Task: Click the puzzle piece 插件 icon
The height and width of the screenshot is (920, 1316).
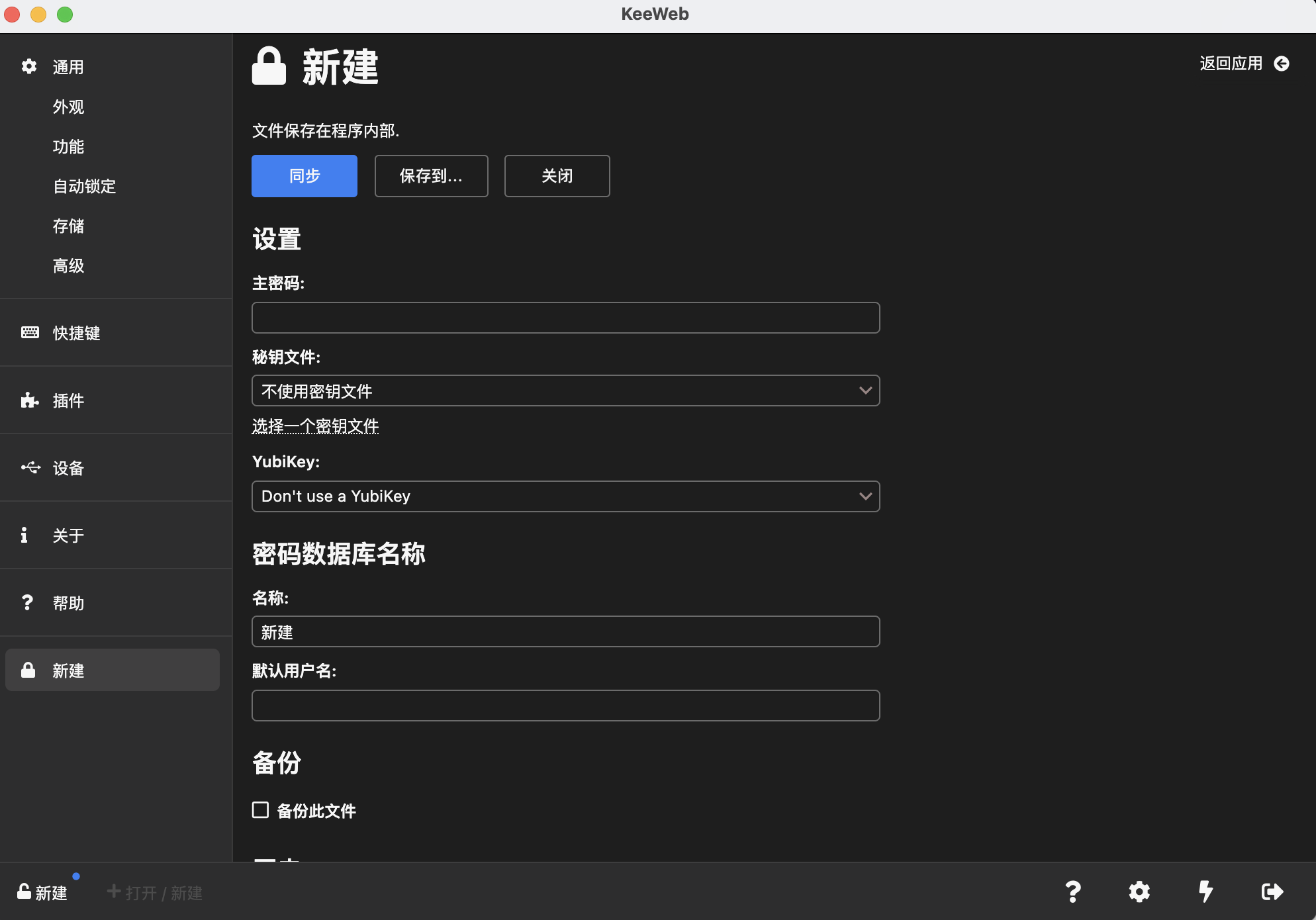Action: [x=30, y=400]
